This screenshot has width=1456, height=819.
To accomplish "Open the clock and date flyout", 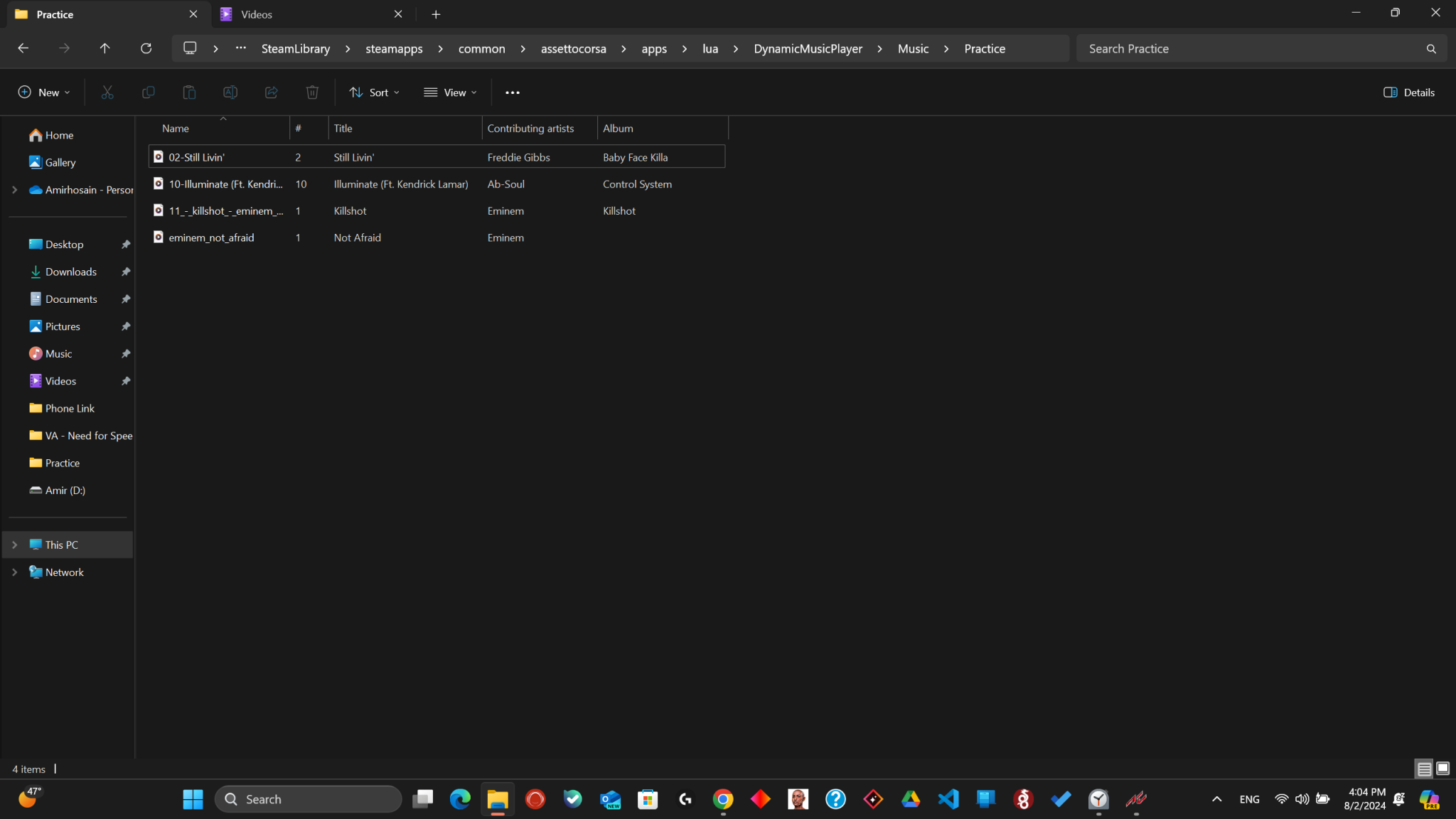I will pos(1364,799).
